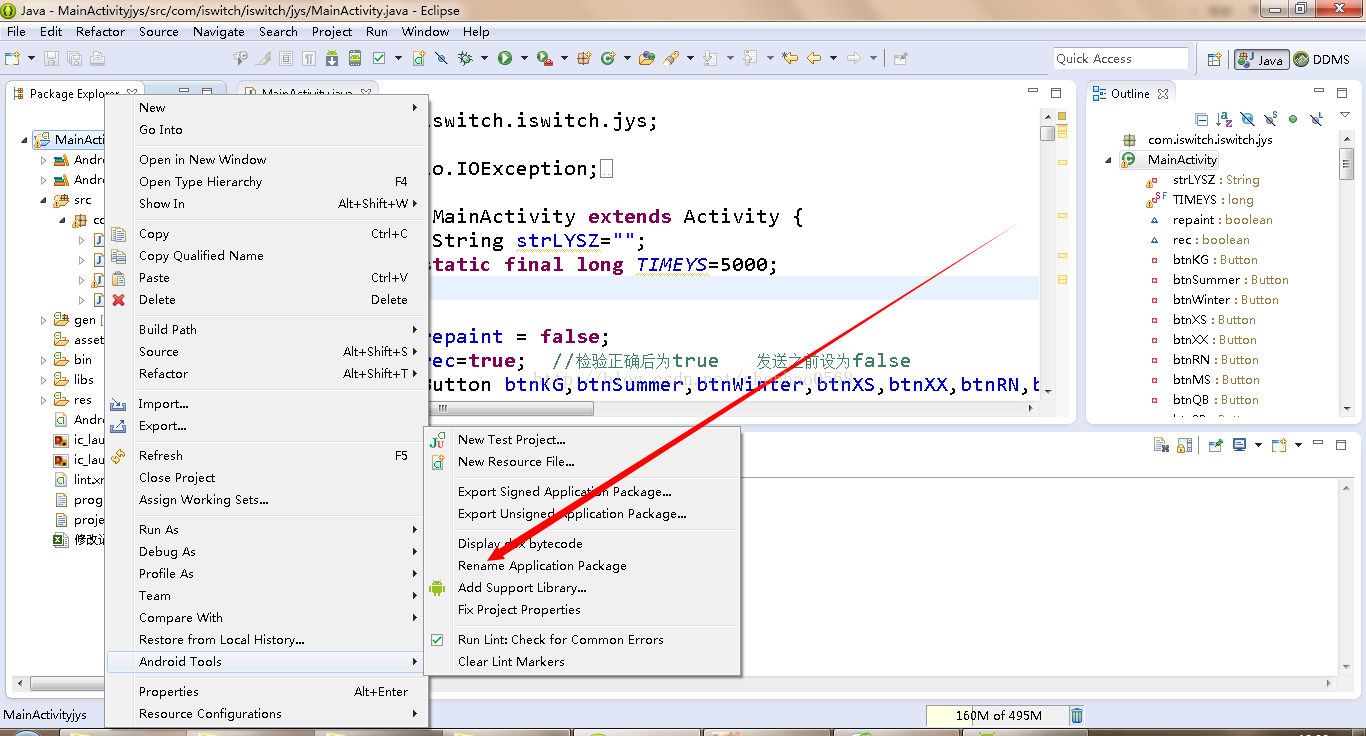
Task: Open the Outline View Menu triangle
Action: coord(1345,115)
